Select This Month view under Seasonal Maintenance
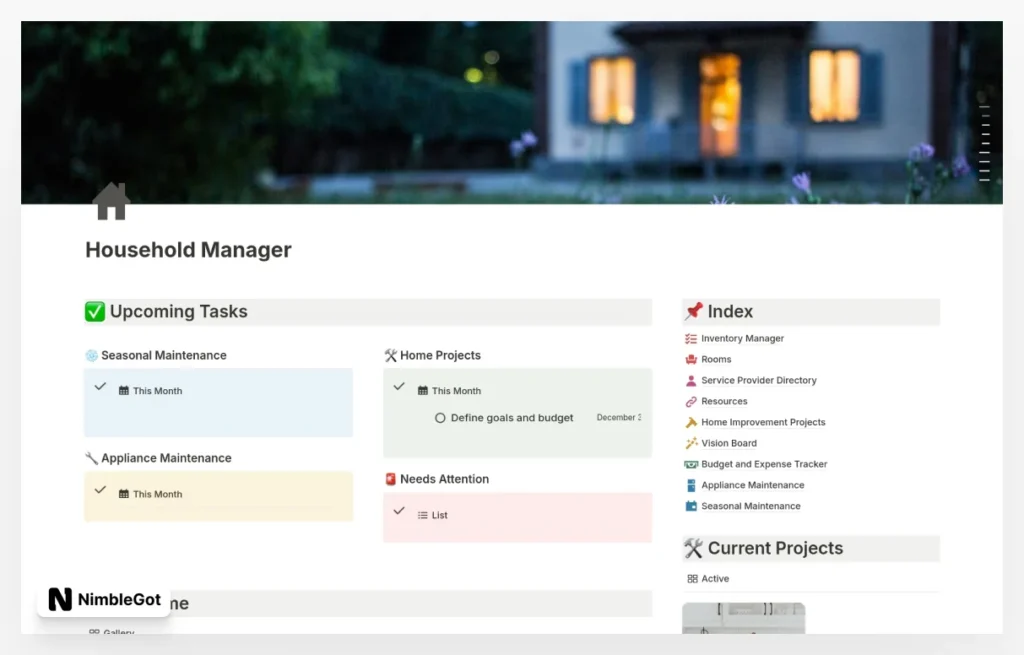 click(x=150, y=391)
